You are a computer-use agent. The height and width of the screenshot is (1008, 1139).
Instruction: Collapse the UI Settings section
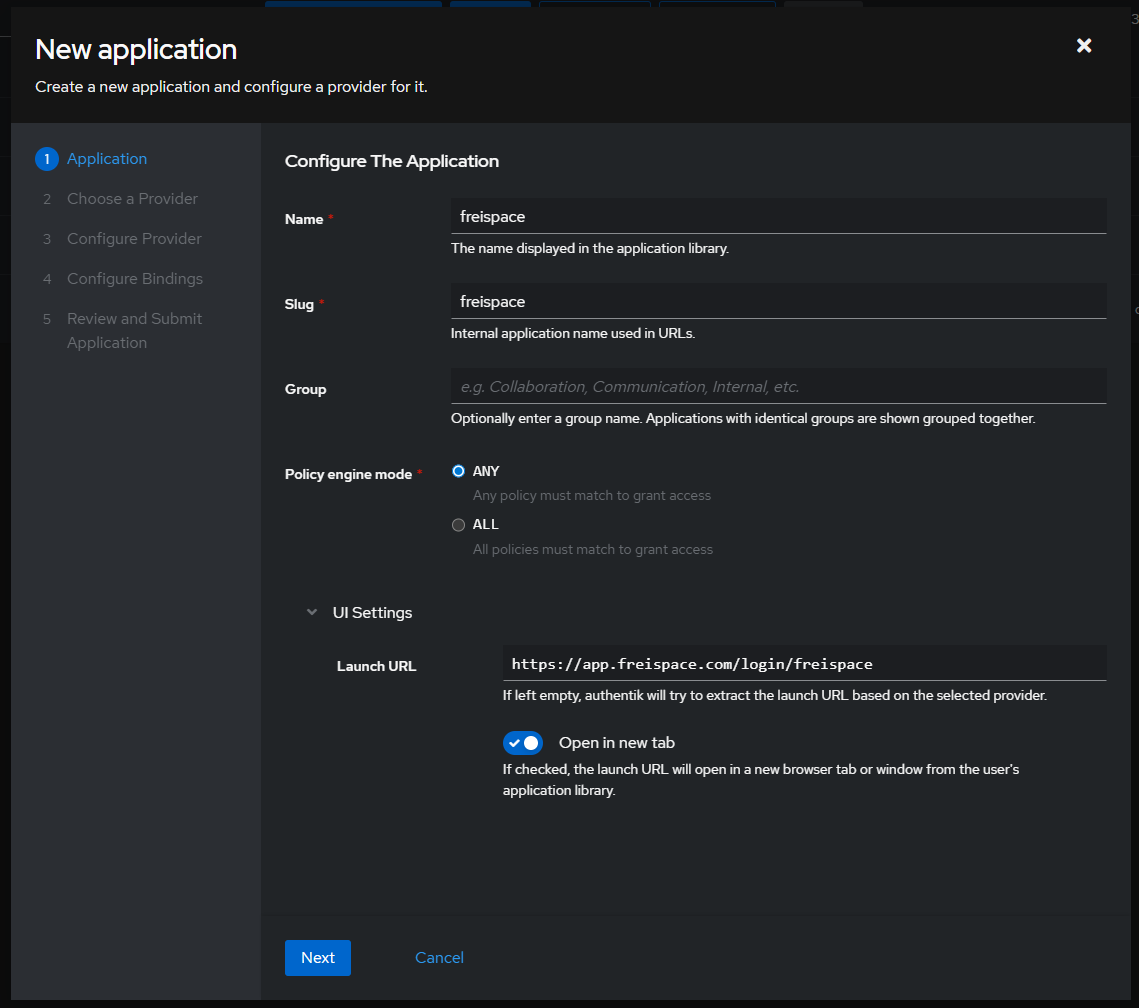[311, 612]
